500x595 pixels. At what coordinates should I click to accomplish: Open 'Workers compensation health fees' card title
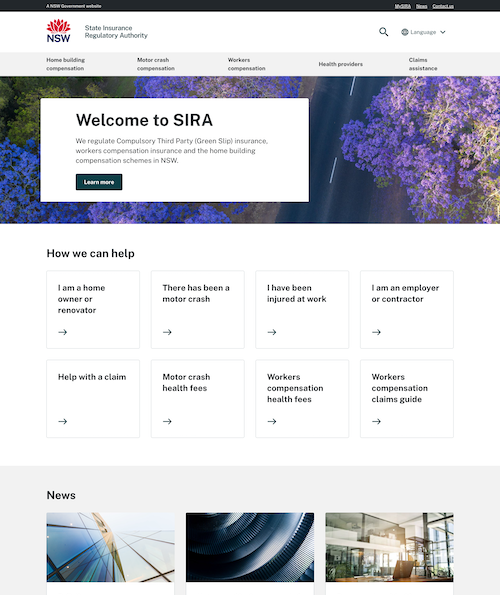click(295, 388)
